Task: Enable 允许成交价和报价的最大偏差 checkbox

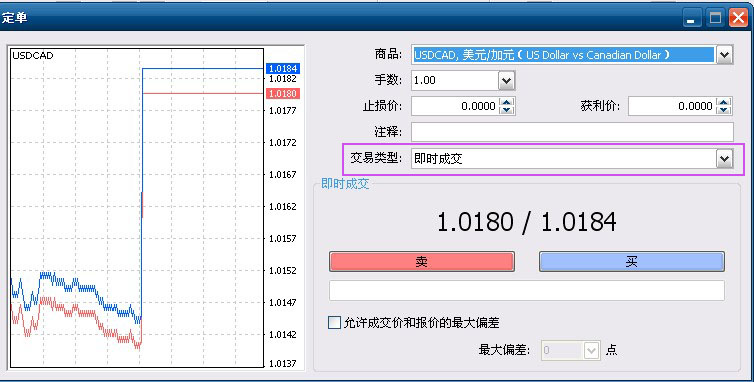Action: coord(334,322)
